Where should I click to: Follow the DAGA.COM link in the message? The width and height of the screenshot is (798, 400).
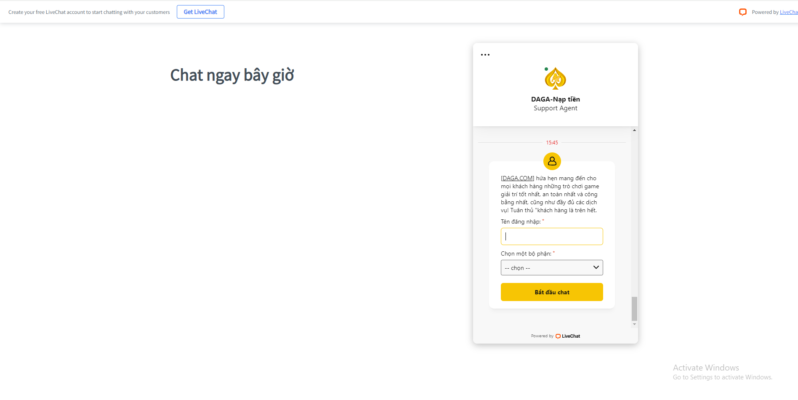click(518, 178)
